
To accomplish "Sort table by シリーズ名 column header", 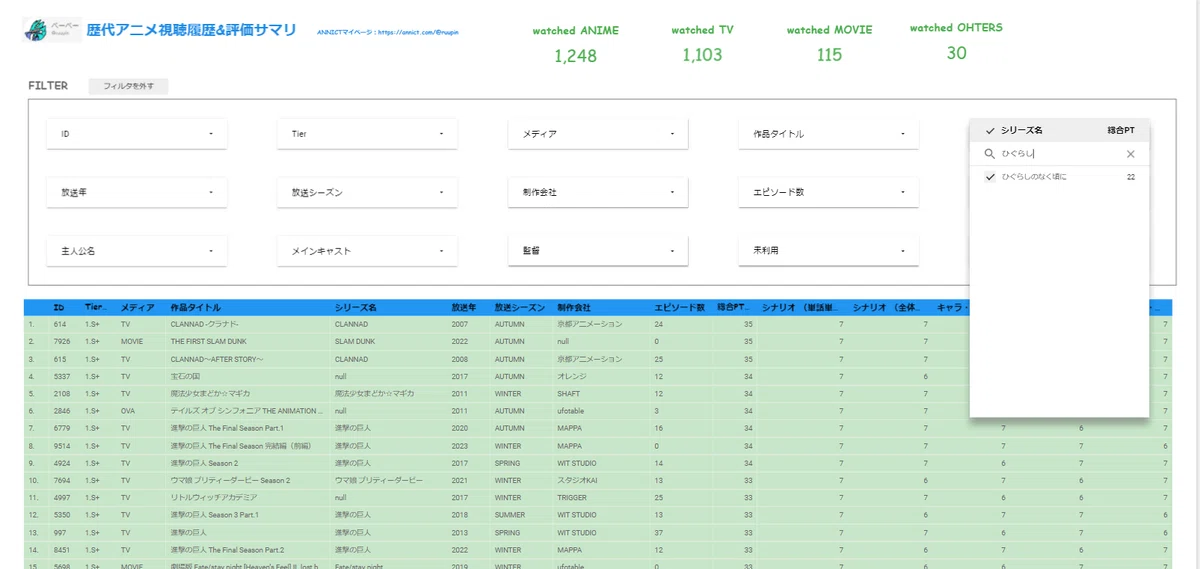I will tap(356, 308).
